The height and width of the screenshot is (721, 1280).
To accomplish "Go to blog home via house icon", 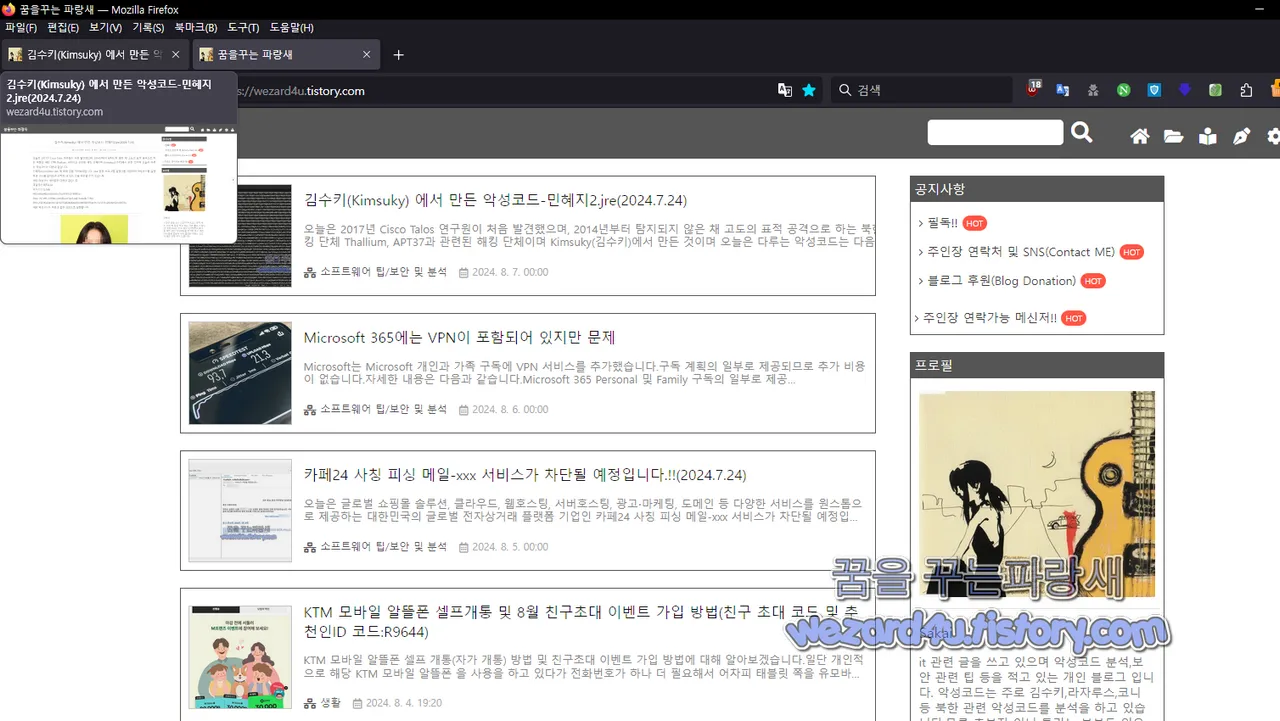I will tap(1140, 136).
